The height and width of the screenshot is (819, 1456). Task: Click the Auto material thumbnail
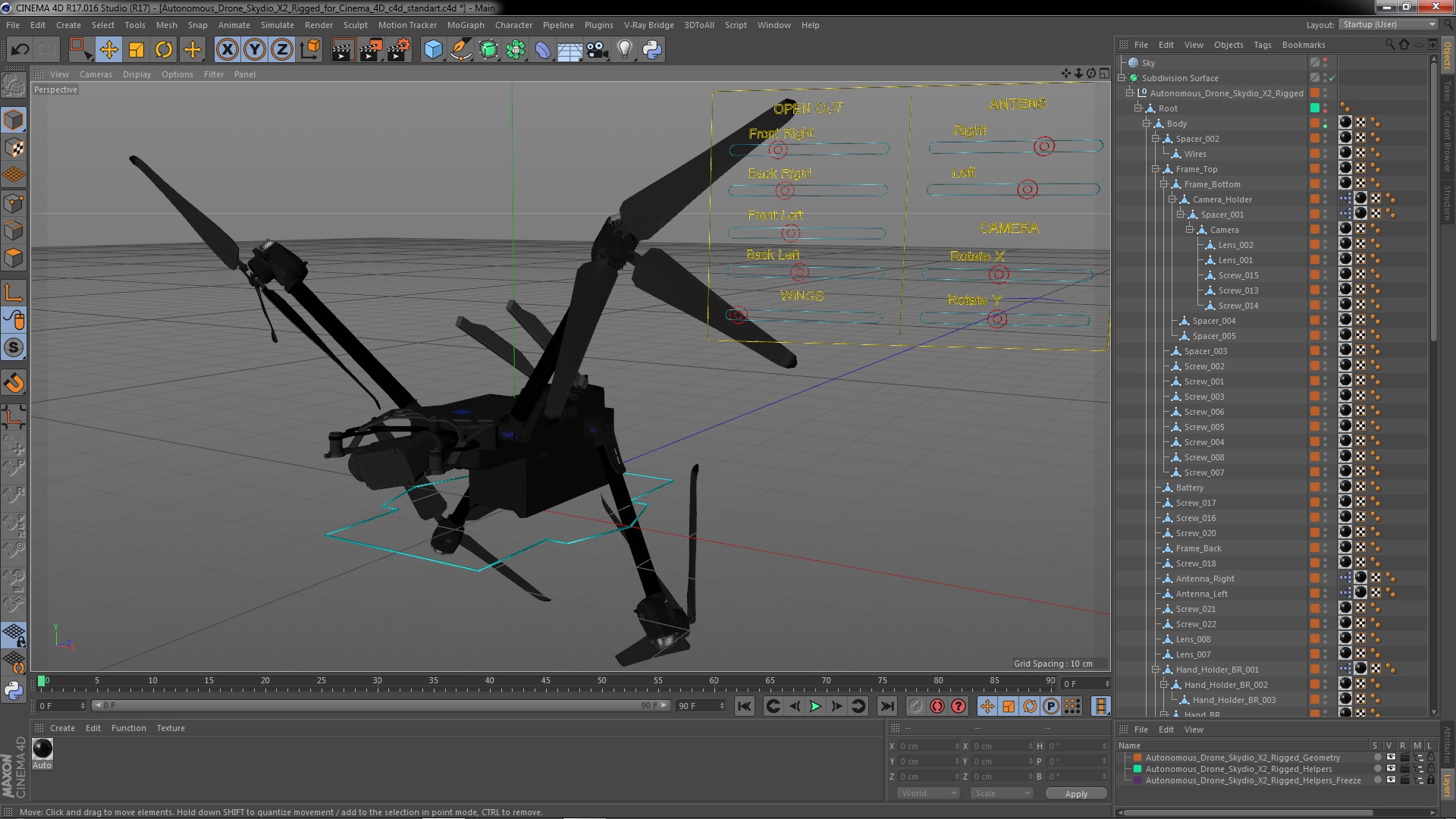42,748
